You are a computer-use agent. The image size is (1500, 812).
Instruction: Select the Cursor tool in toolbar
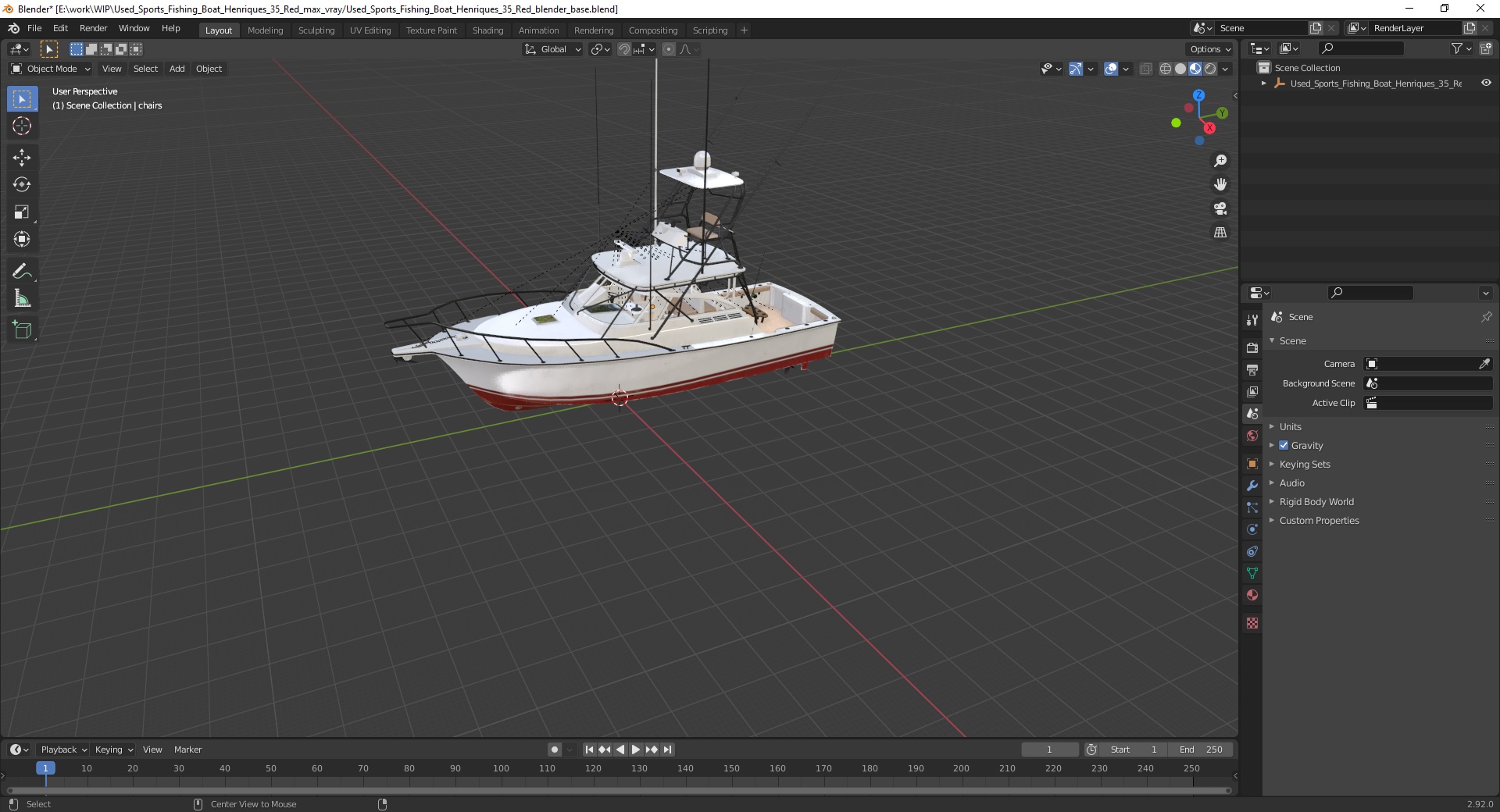[22, 126]
